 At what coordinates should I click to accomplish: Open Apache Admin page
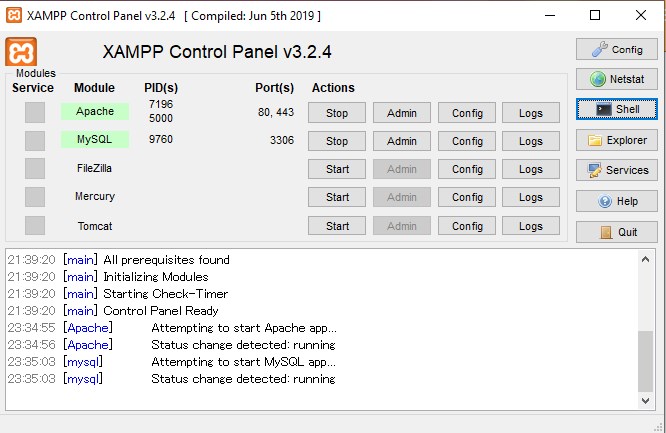coord(401,113)
